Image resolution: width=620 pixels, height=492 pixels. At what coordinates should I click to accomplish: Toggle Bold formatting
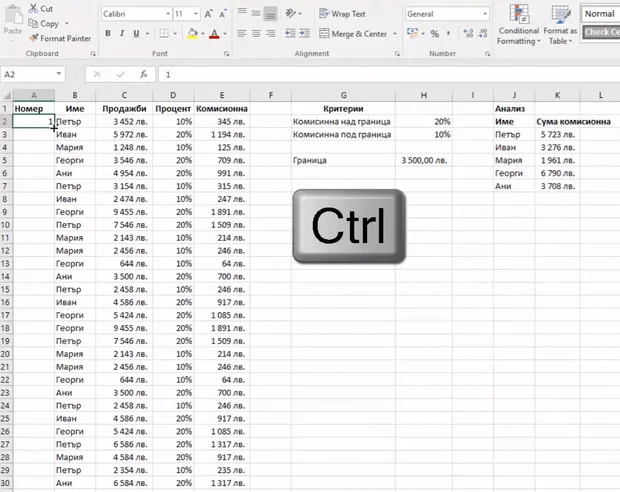pos(108,34)
